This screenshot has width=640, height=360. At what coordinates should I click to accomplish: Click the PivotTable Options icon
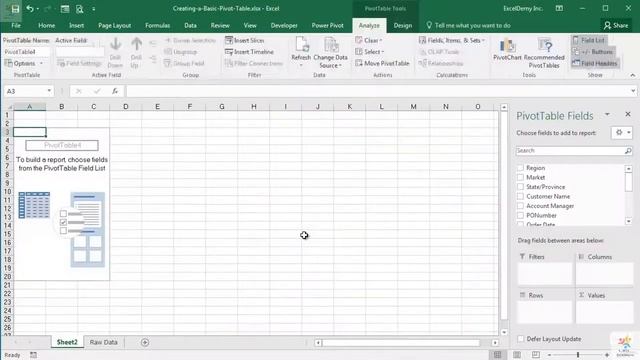click(9, 63)
